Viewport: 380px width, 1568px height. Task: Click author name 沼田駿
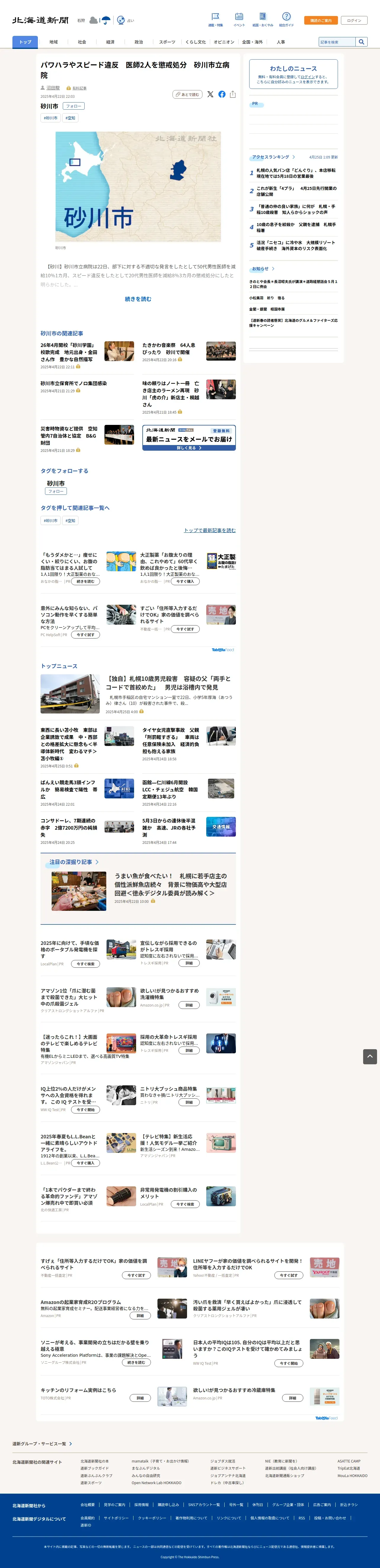coord(54,88)
